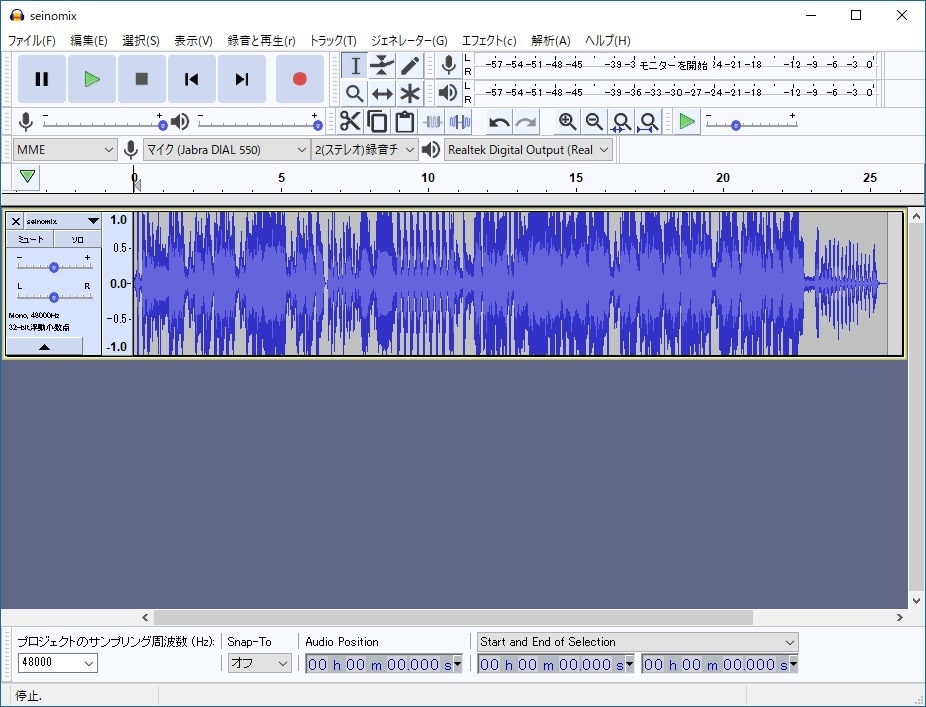This screenshot has width=926, height=707.
Task: Select the Selection (I-beam) tool
Action: [x=354, y=66]
